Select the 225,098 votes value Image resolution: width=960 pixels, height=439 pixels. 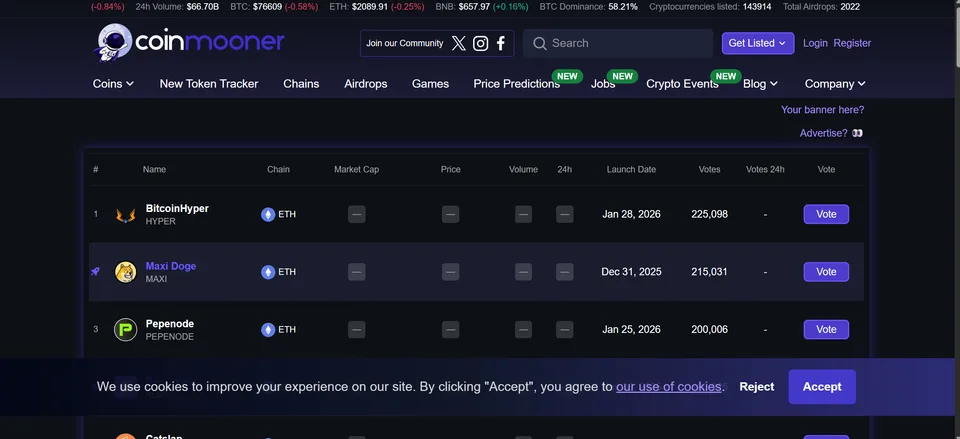point(710,214)
